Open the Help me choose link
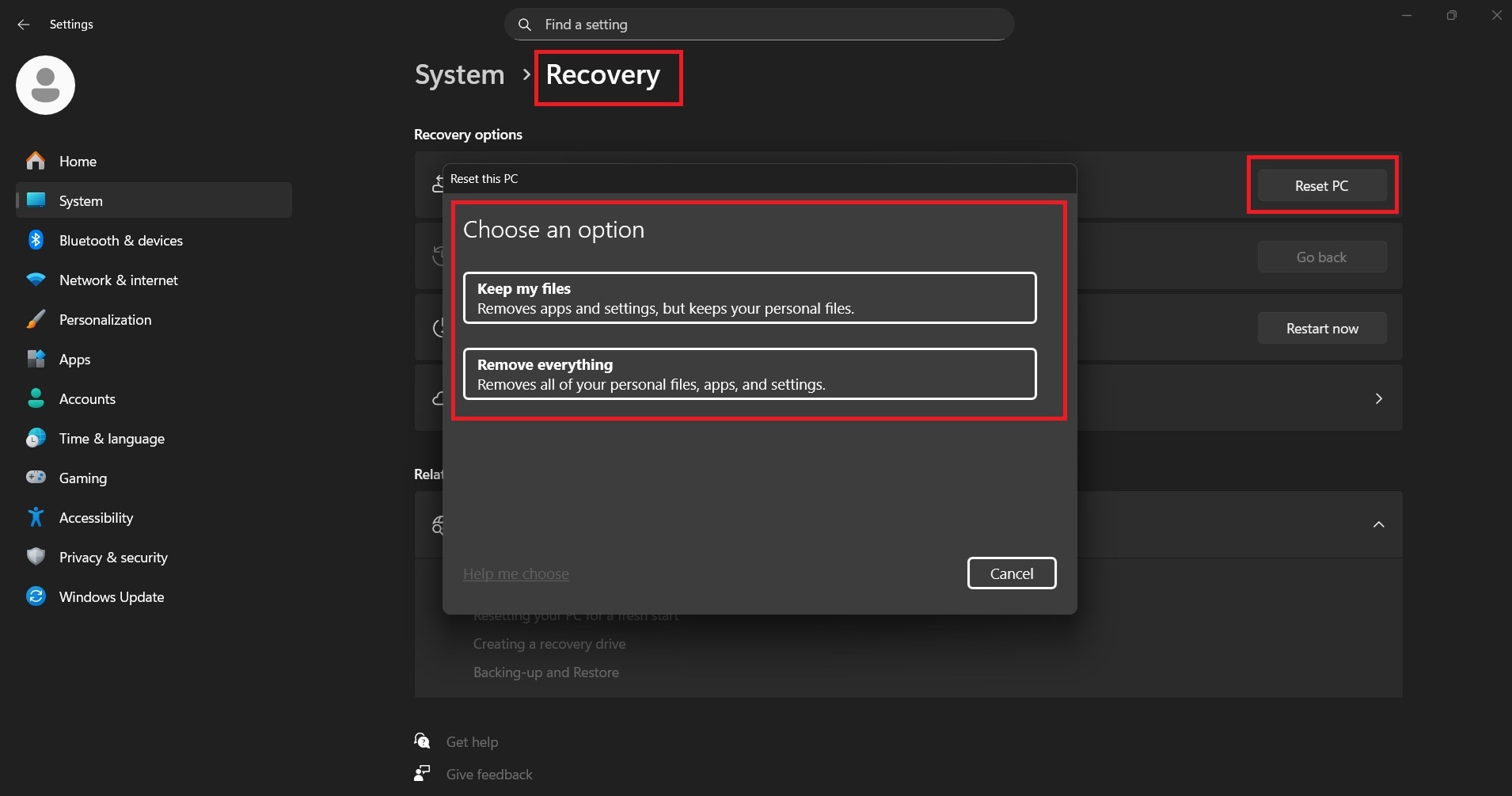 tap(515, 573)
